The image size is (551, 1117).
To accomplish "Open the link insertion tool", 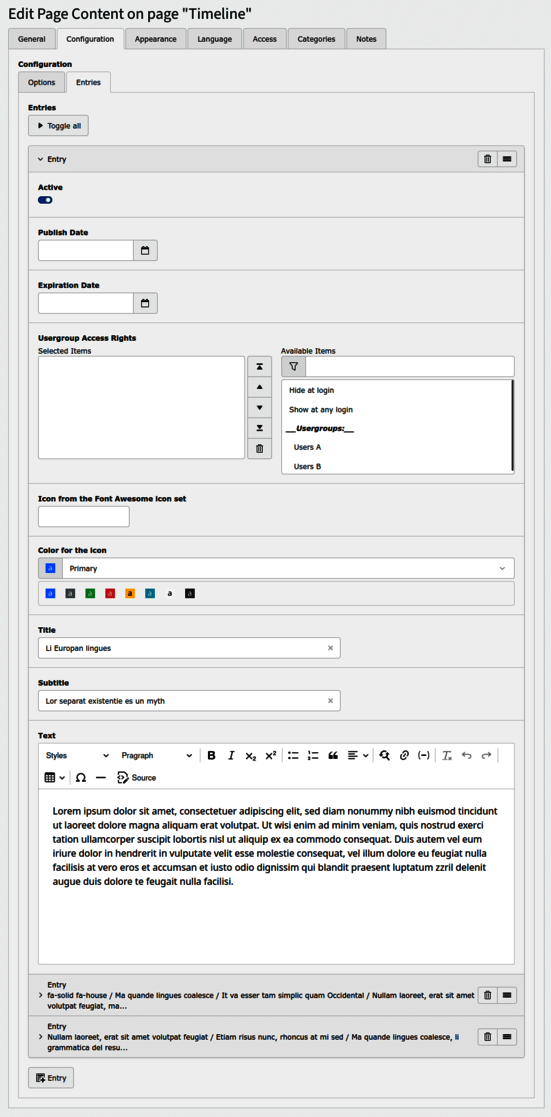I will [x=403, y=756].
